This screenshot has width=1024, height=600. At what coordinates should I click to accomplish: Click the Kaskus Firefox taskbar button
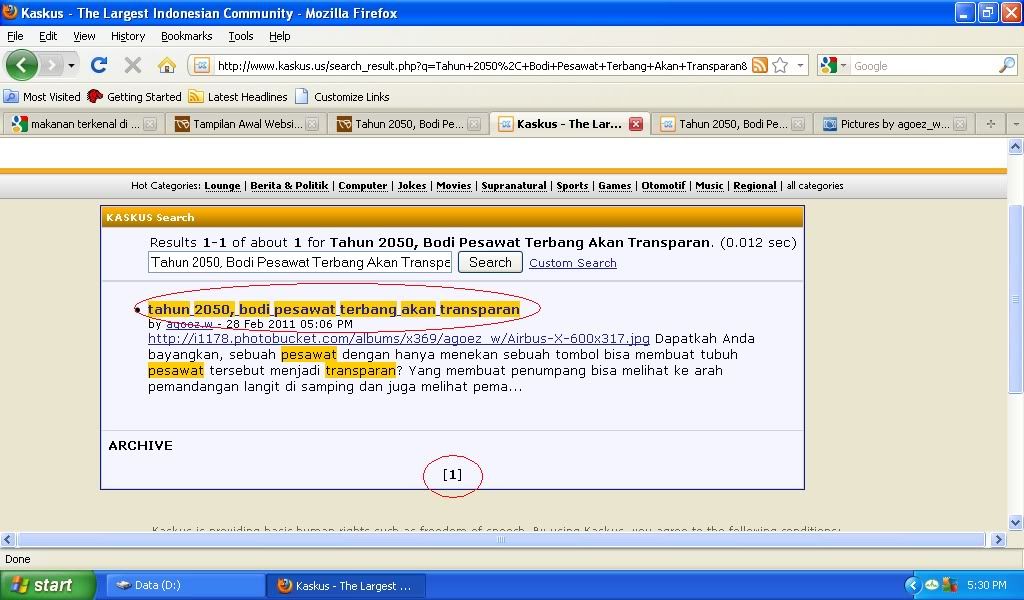pos(346,586)
